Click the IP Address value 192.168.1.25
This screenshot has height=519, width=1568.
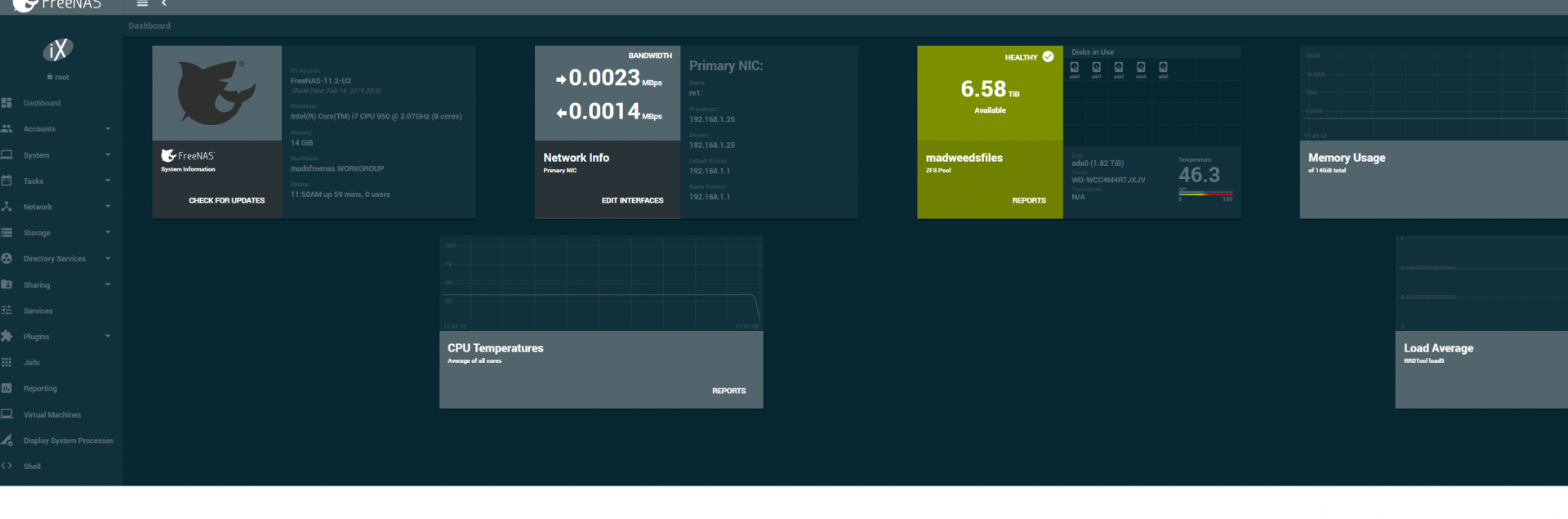[712, 119]
